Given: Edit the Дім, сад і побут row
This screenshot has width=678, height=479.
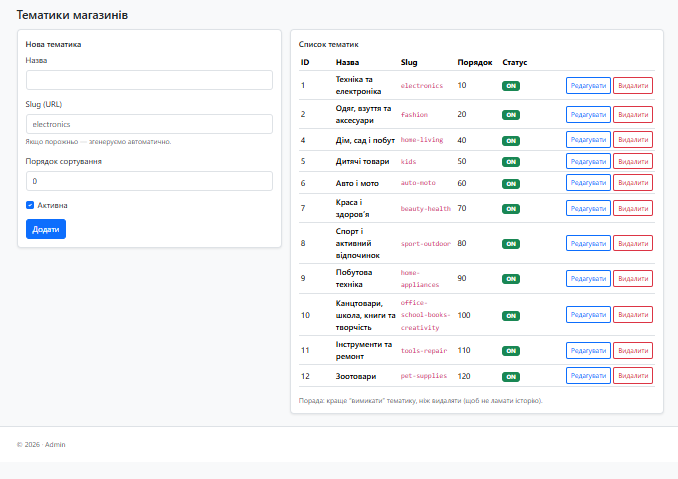Looking at the screenshot, I should 588,140.
